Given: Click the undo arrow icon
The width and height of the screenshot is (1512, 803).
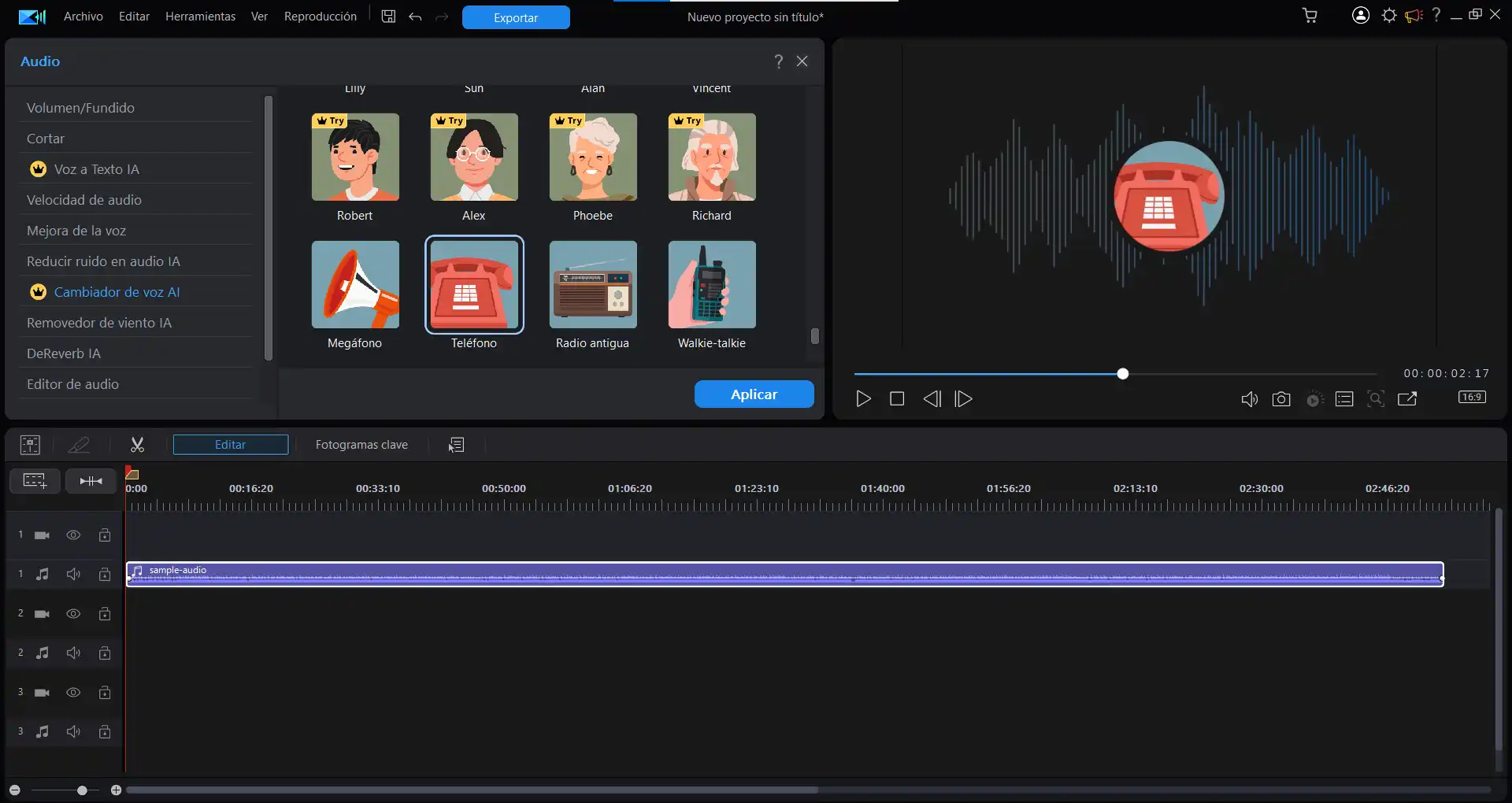Looking at the screenshot, I should coord(415,17).
